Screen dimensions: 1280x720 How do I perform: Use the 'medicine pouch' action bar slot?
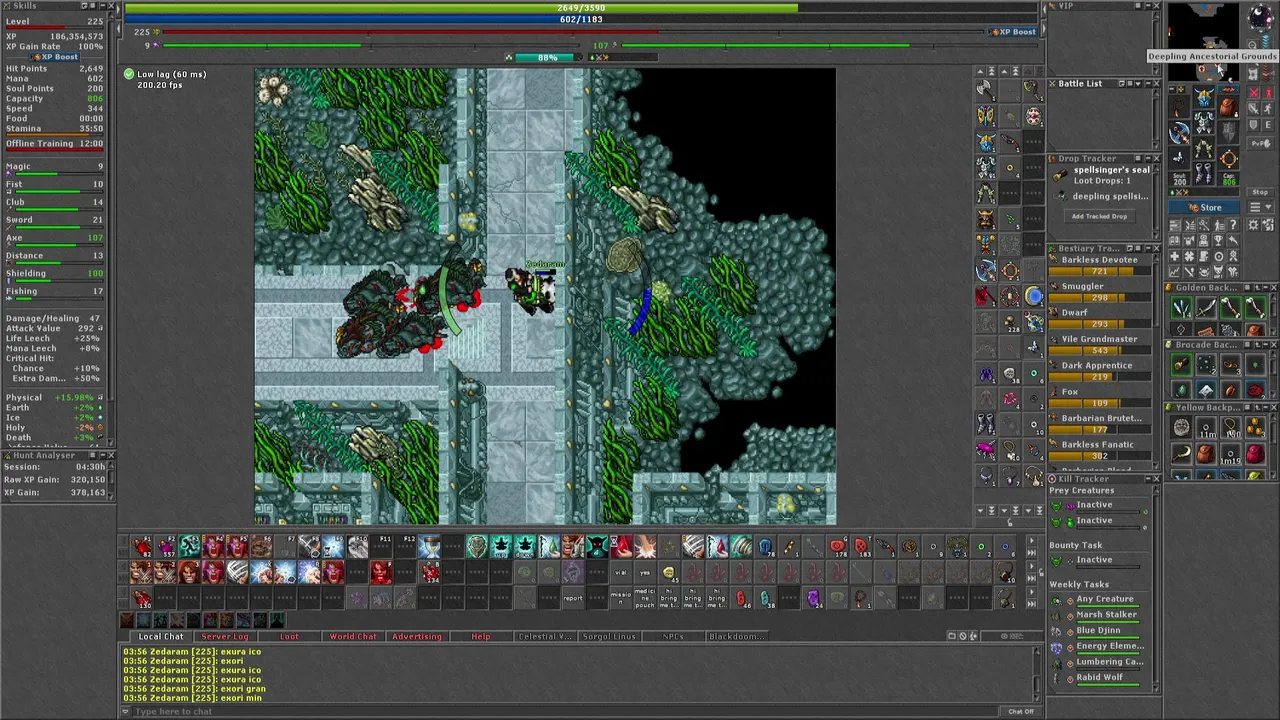pyautogui.click(x=645, y=598)
